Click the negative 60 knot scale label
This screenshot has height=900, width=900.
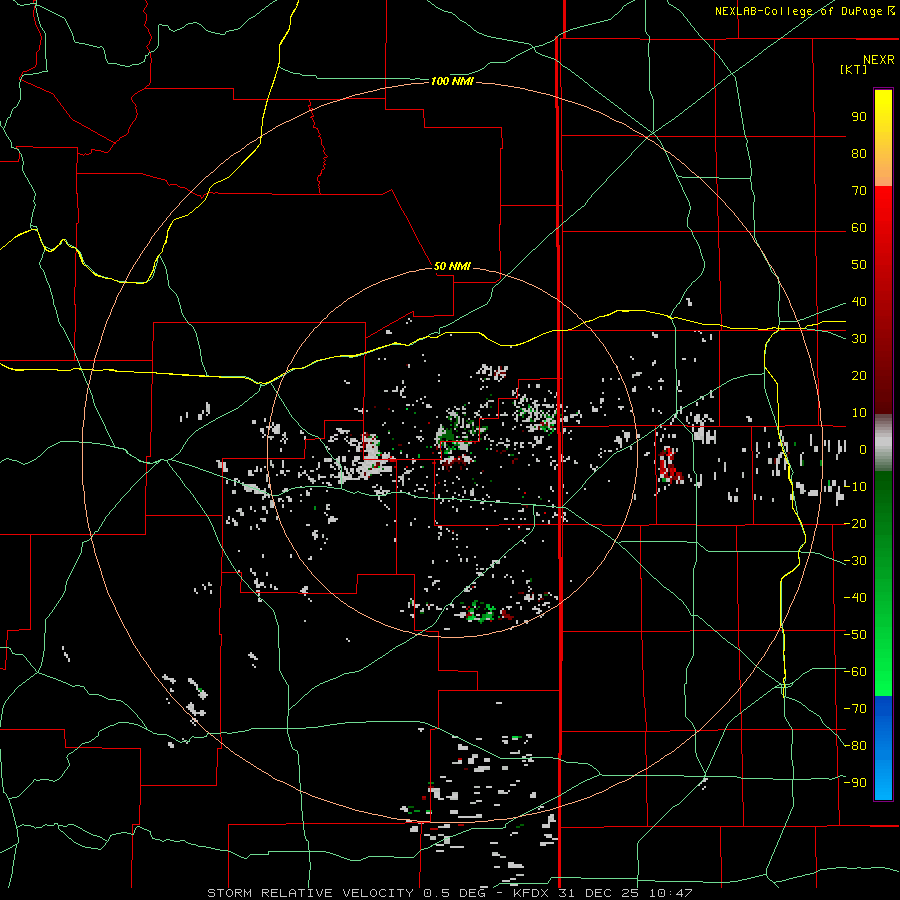coord(855,672)
